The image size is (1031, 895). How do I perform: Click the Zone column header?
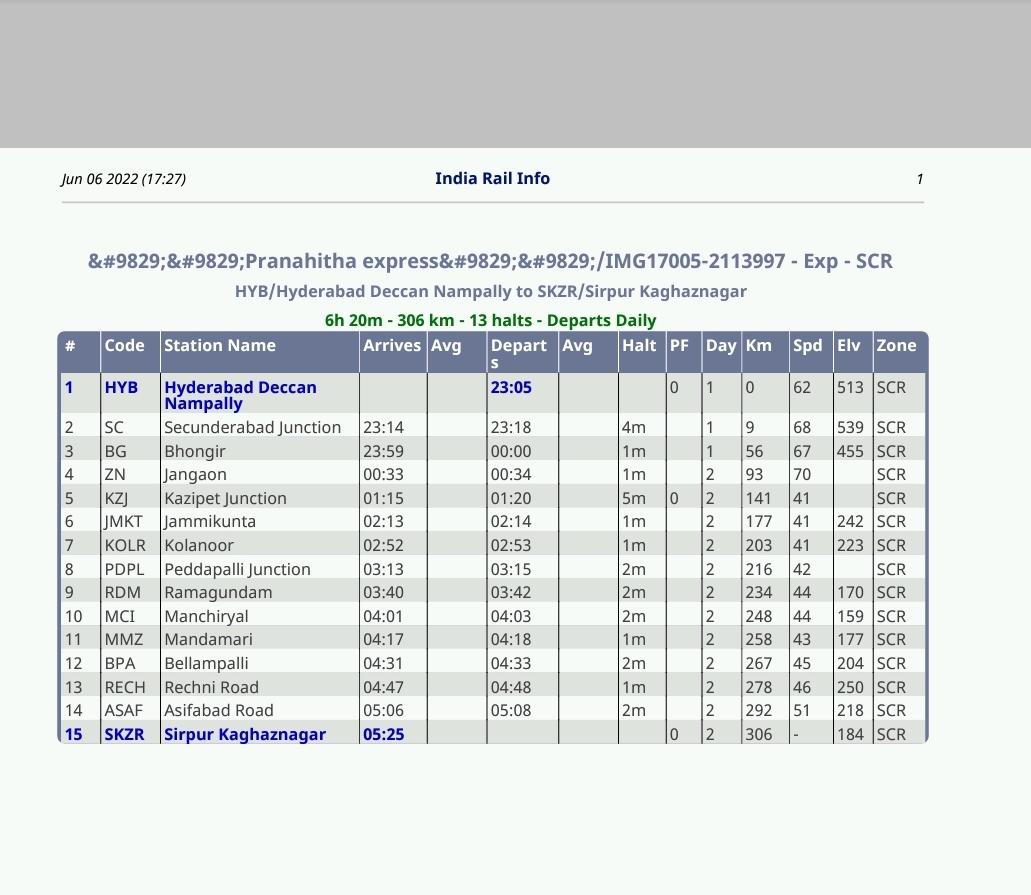[x=896, y=345]
